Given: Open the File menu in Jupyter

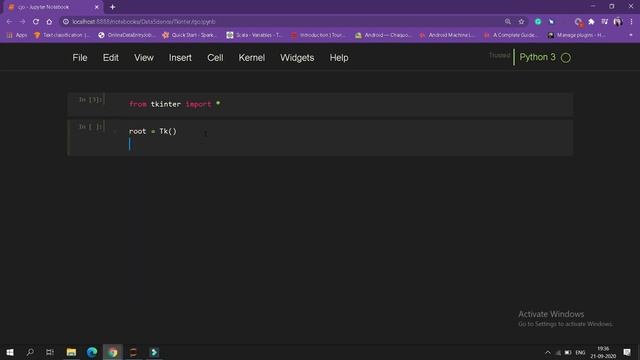Looking at the screenshot, I should [x=80, y=58].
